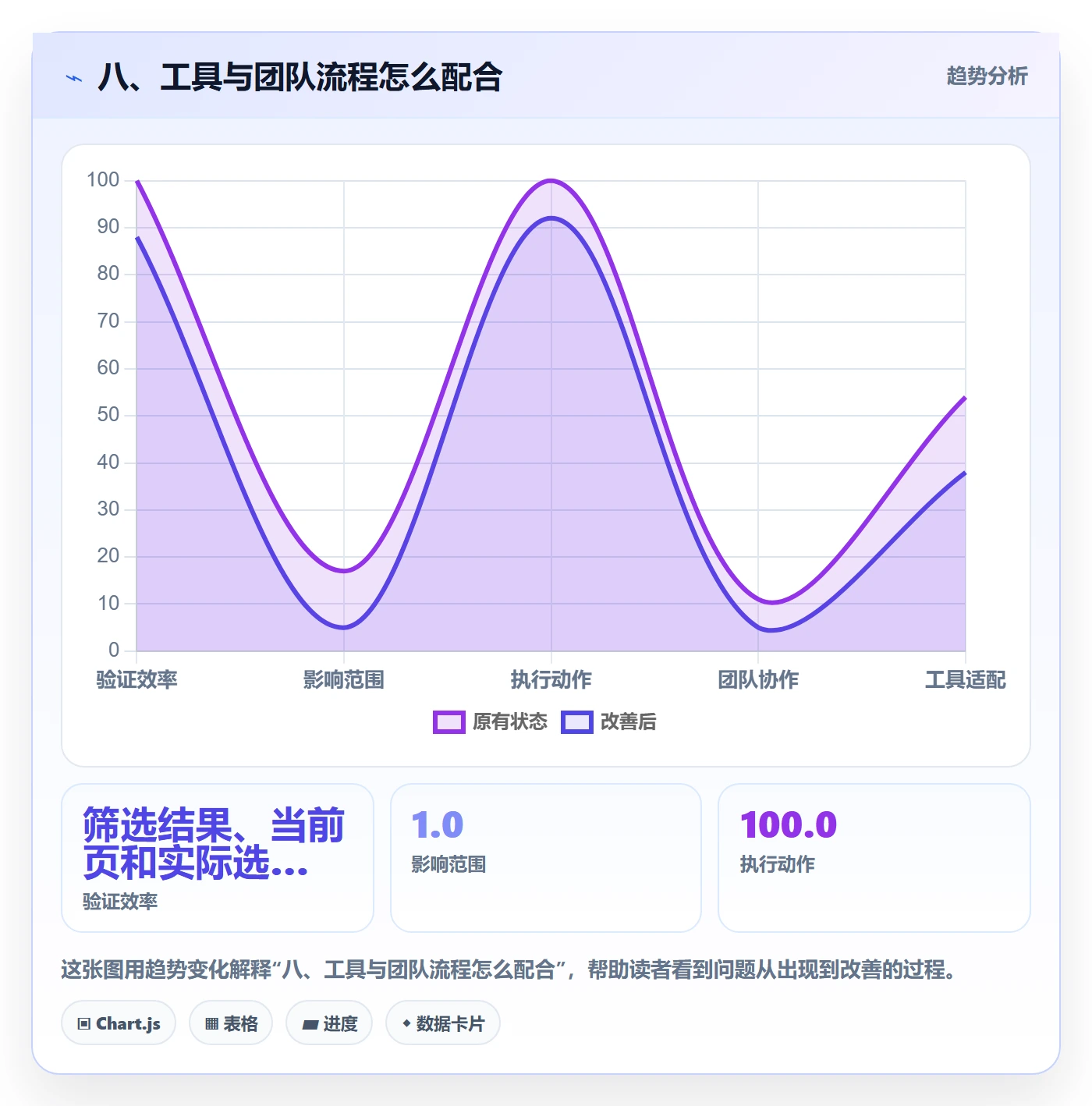This screenshot has width=1092, height=1106.
Task: Click the diamond icon on the 数据卡片 tag
Action: (x=406, y=1023)
